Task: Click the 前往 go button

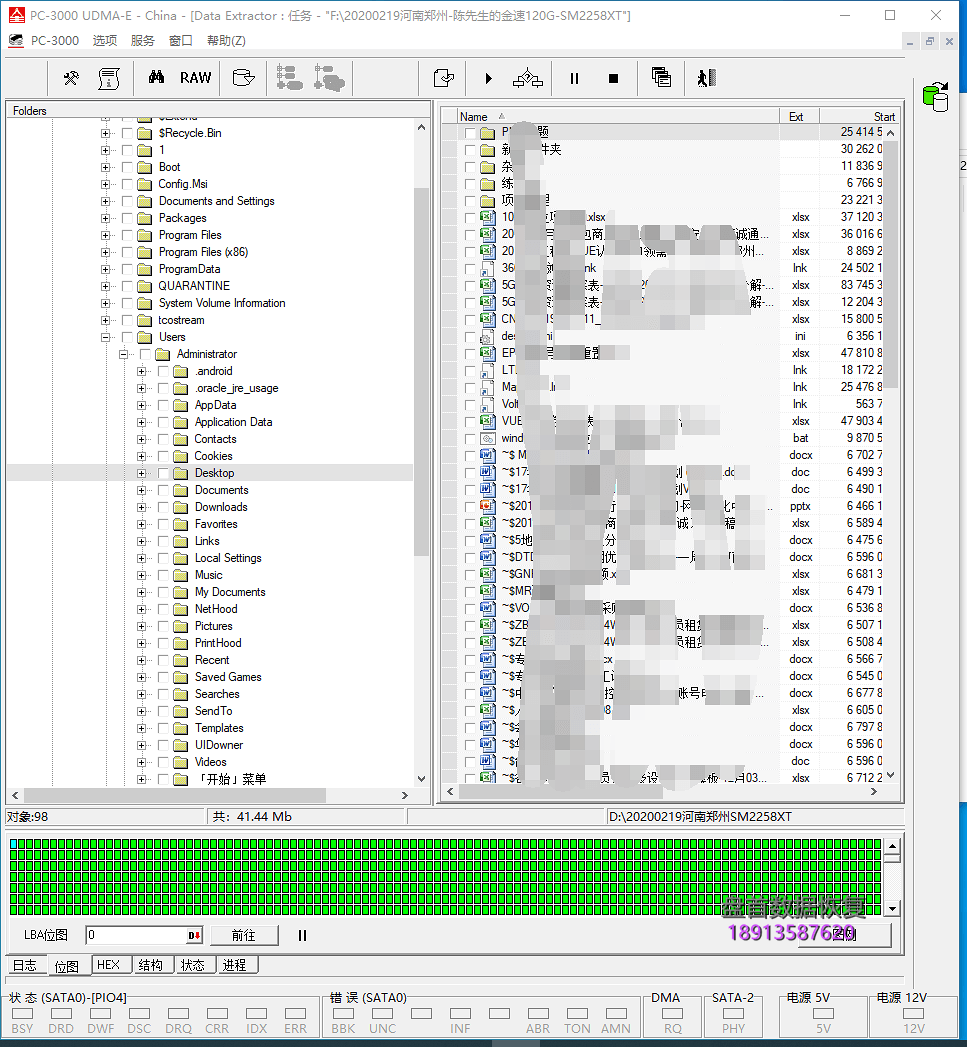Action: 243,935
